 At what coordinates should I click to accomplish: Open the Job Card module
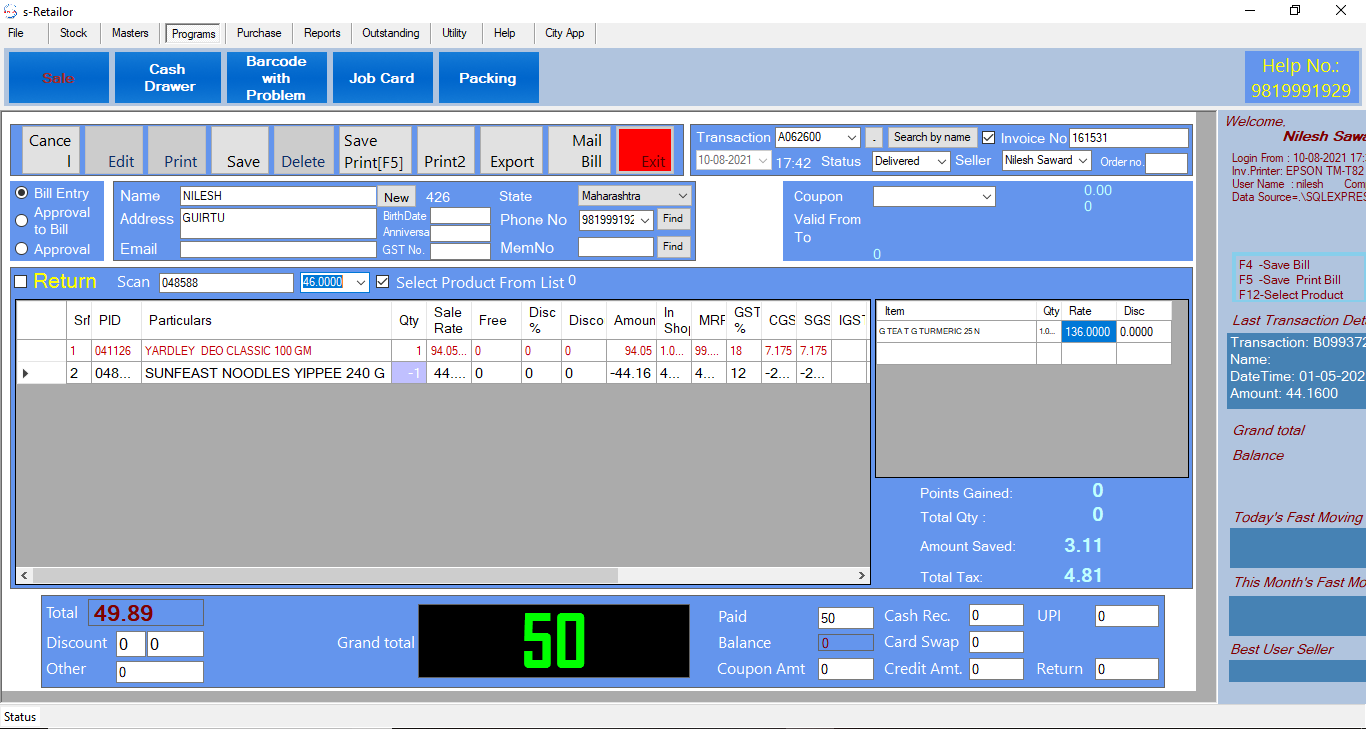381,78
